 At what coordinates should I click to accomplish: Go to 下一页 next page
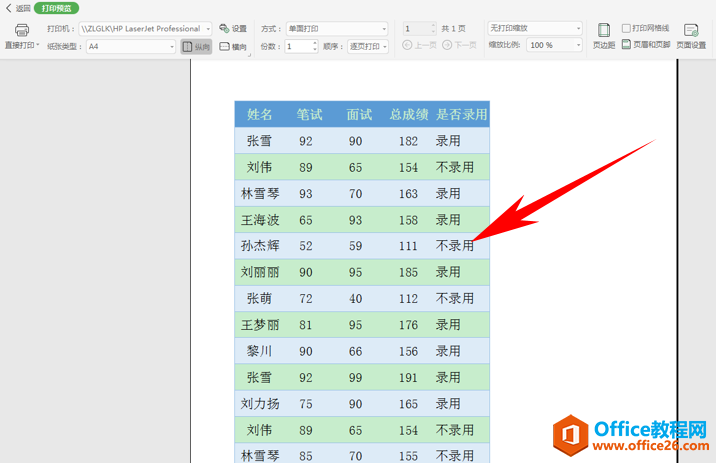(459, 45)
